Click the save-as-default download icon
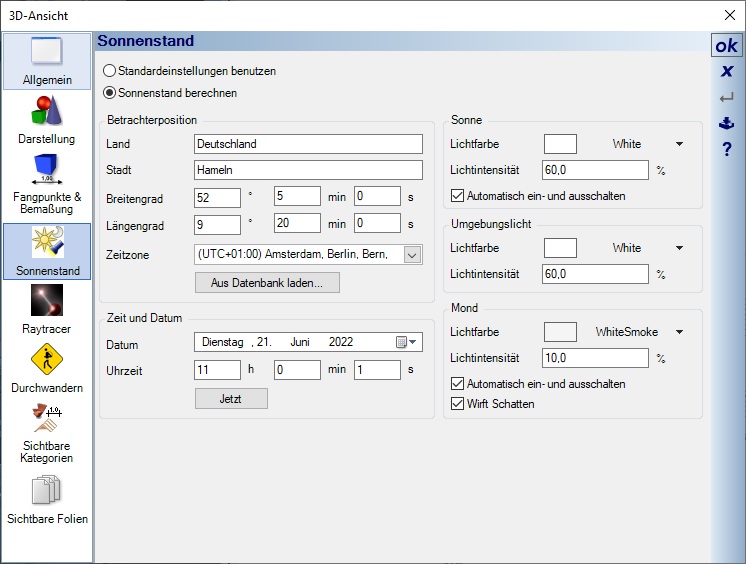 (x=726, y=123)
